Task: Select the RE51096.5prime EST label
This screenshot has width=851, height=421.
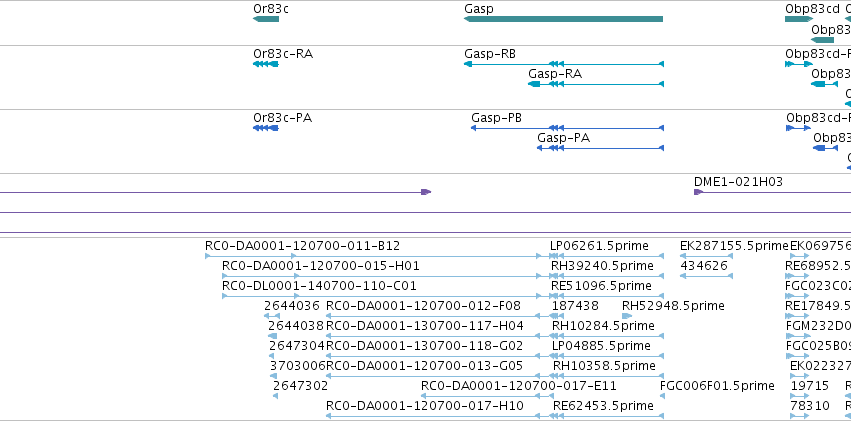Action: coord(601,285)
